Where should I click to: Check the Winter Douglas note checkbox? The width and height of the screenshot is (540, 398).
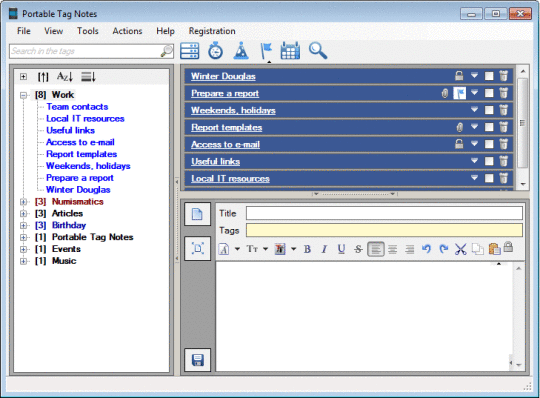click(x=489, y=76)
